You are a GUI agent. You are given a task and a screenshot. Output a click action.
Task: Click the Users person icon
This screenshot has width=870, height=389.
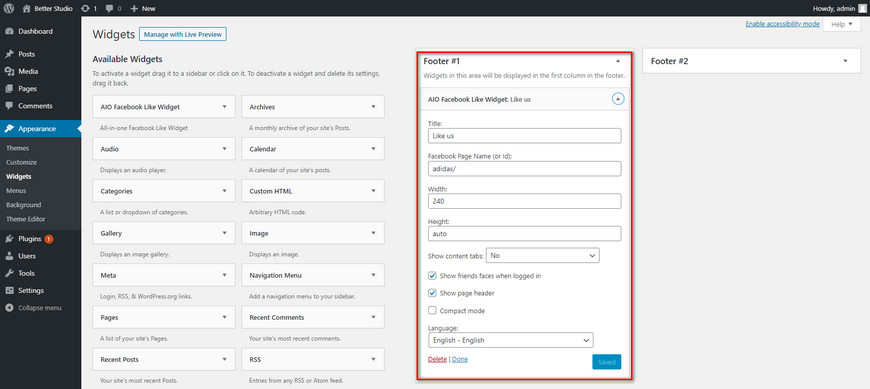coord(9,256)
